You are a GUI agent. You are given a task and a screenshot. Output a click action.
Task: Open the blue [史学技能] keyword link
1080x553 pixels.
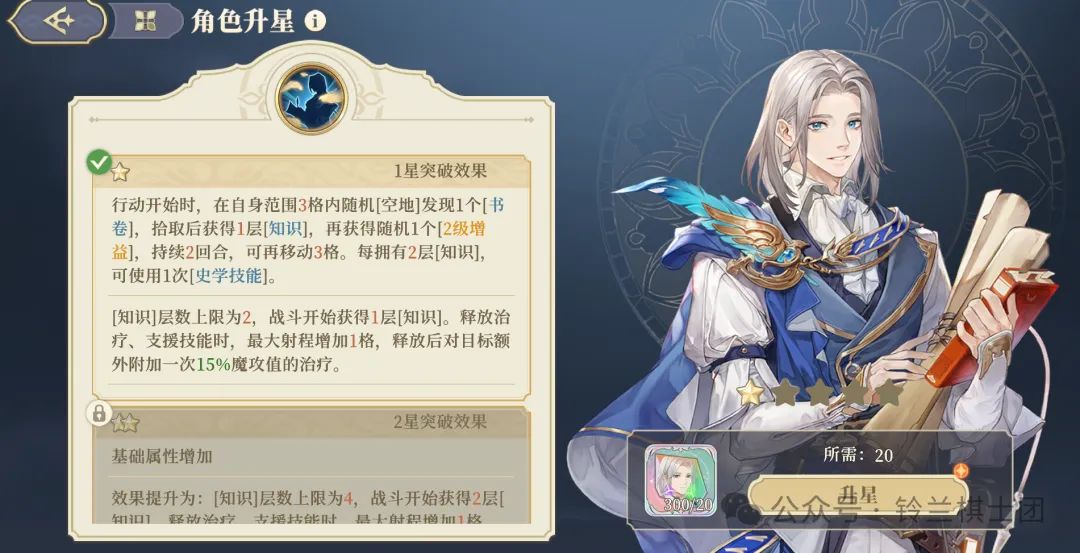click(229, 276)
